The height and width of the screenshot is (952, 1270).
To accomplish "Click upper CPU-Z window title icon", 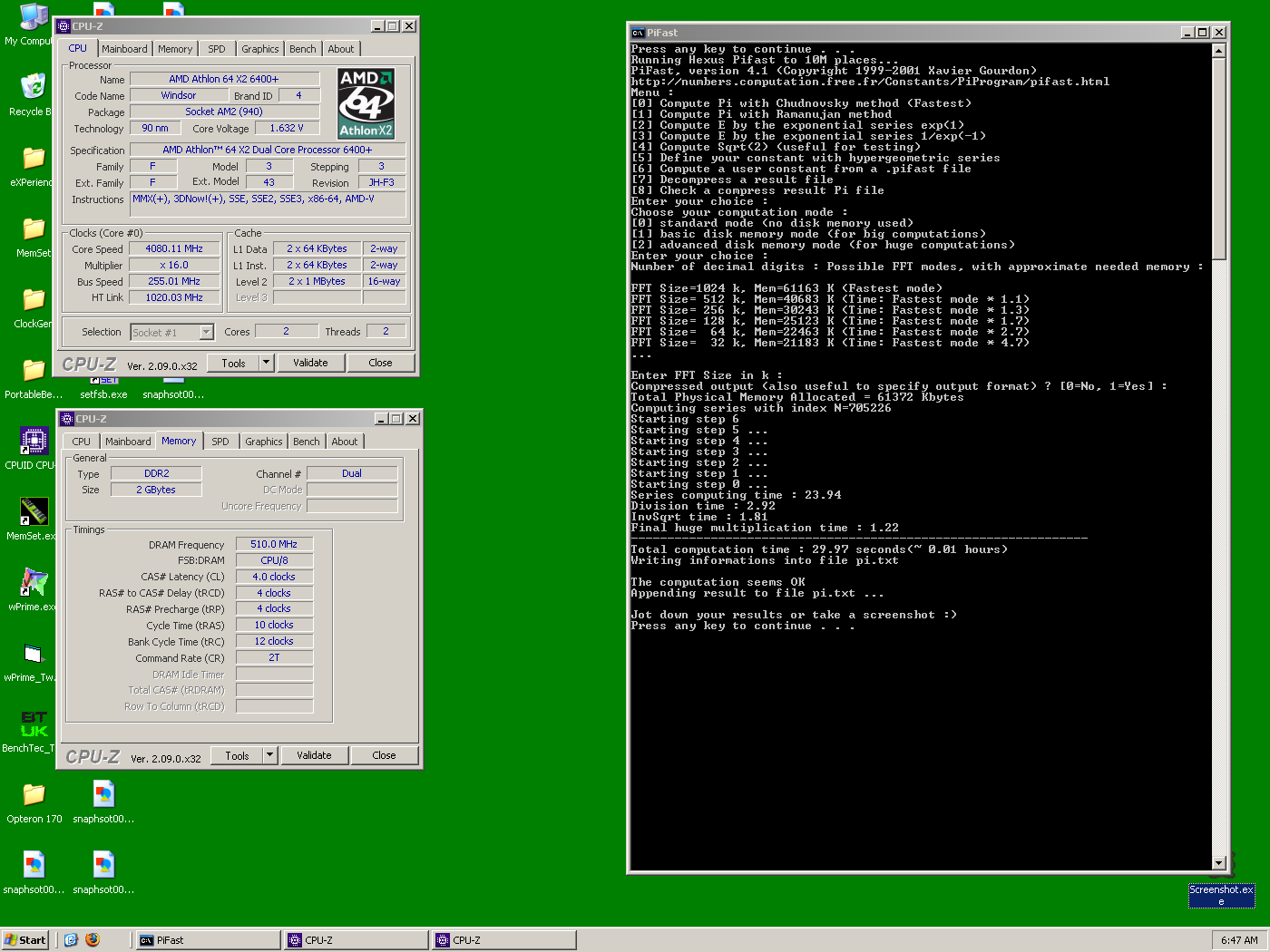I will [63, 26].
